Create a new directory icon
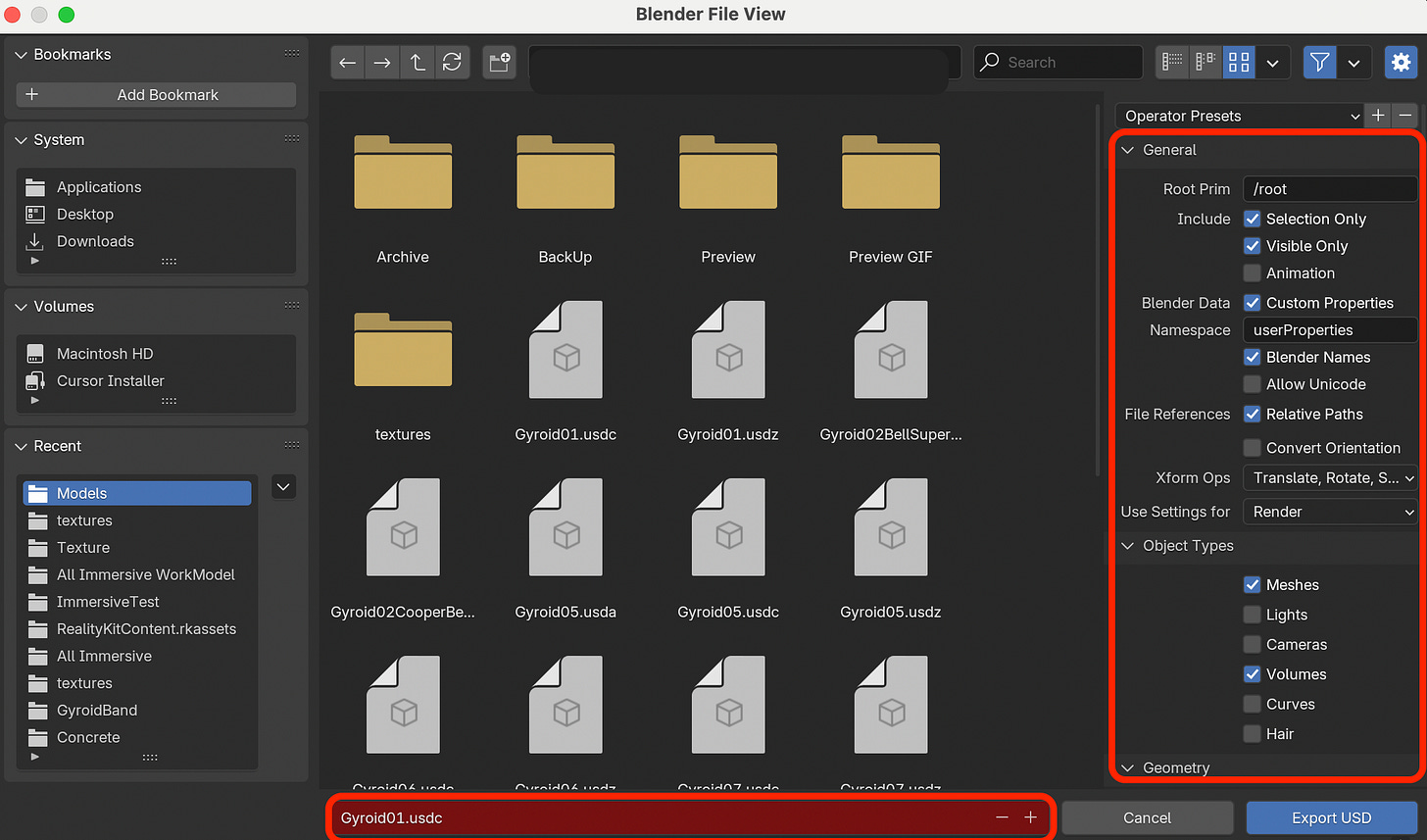 point(499,62)
